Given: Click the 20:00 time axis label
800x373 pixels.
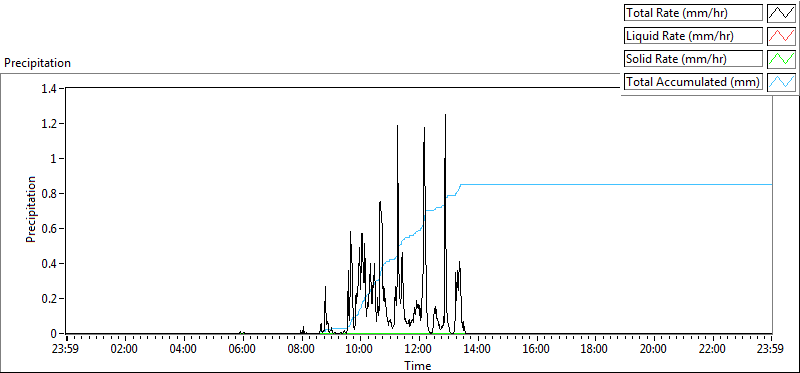Looking at the screenshot, I should (x=654, y=350).
